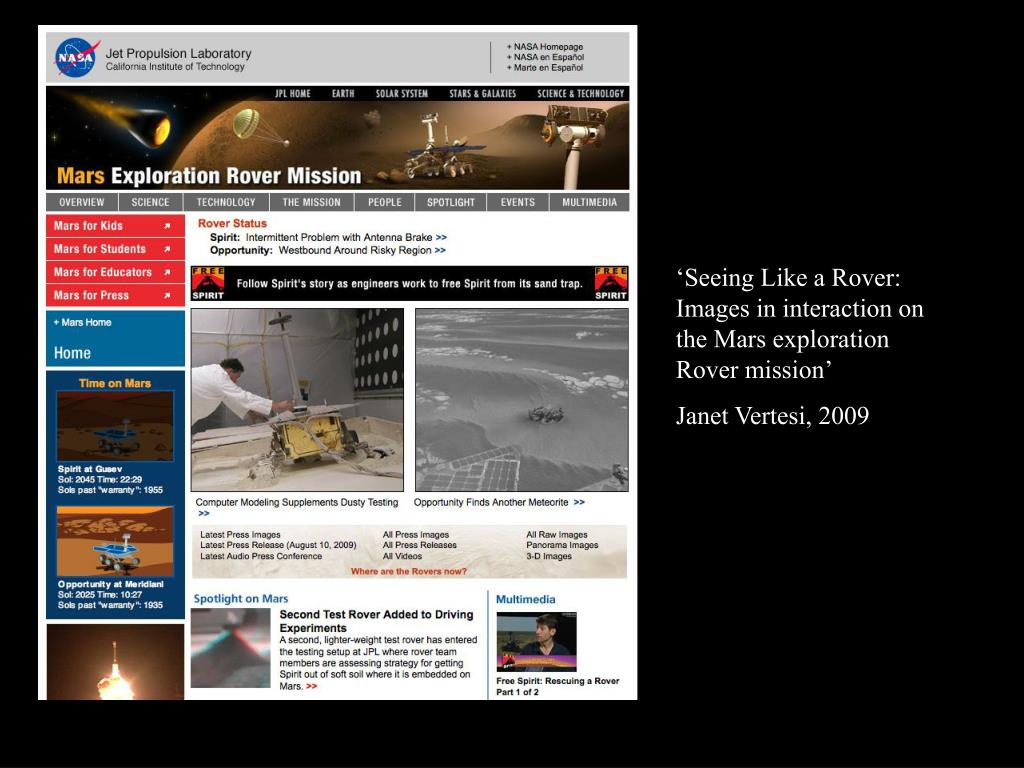Open NASA en Español link
Image resolution: width=1024 pixels, height=768 pixels.
[546, 57]
